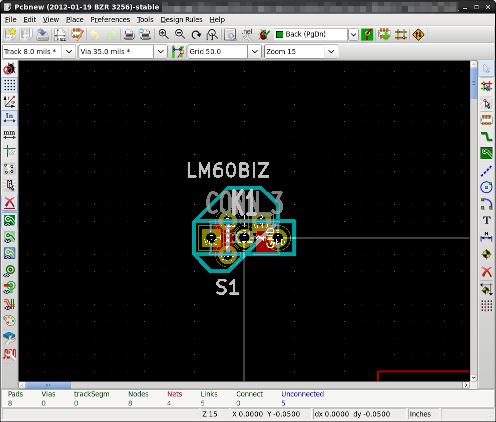The width and height of the screenshot is (496, 422).
Task: Toggle the cursor shape button
Action: pos(9,151)
